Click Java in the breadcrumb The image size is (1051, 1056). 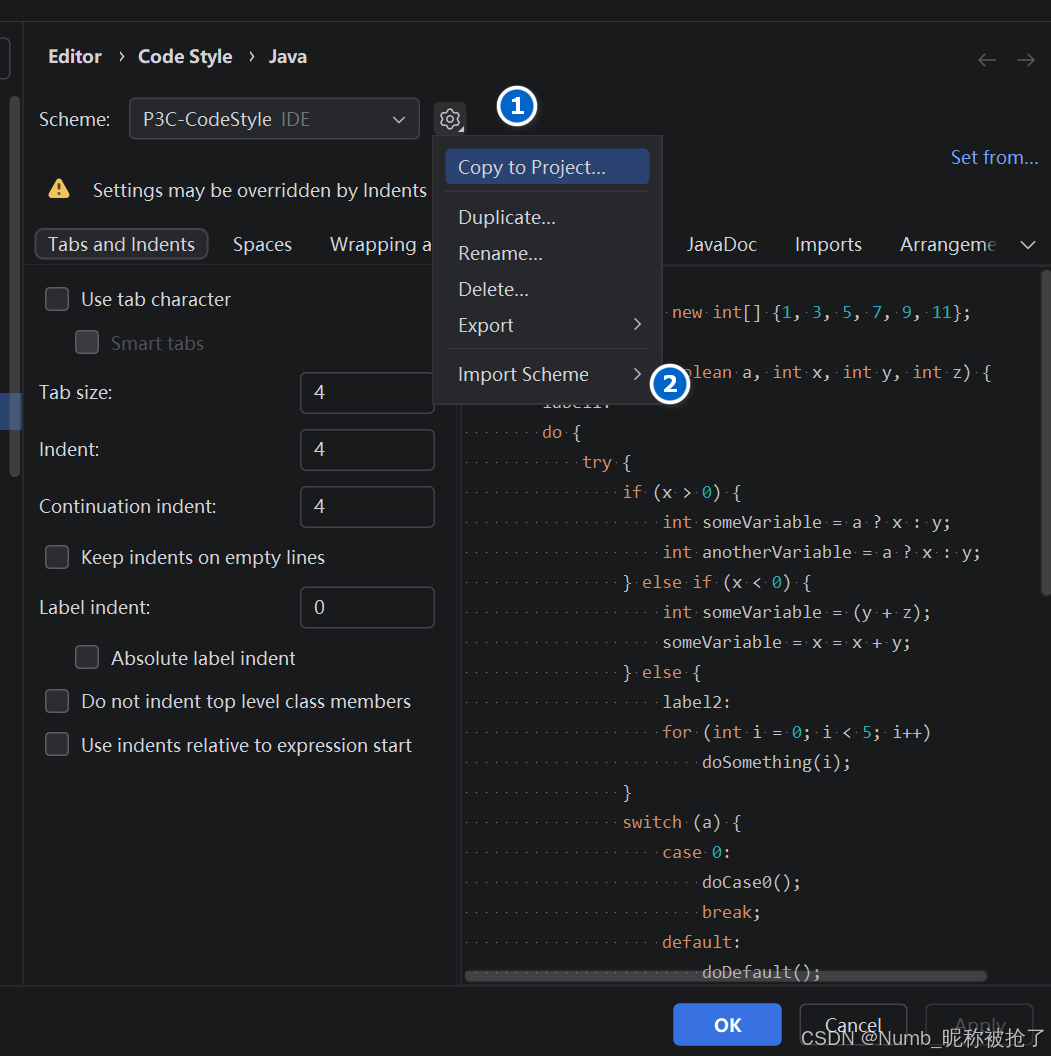(x=287, y=57)
